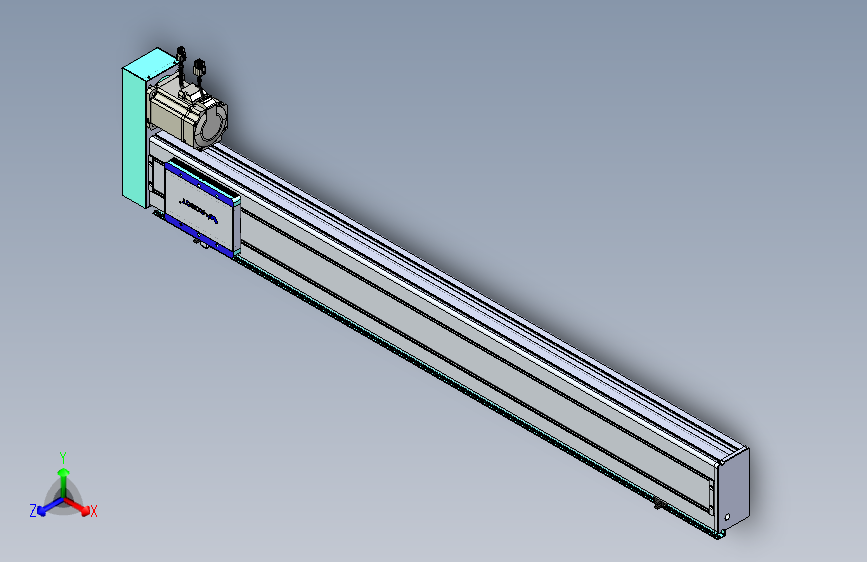Click the round hole on the end cap

(727, 517)
